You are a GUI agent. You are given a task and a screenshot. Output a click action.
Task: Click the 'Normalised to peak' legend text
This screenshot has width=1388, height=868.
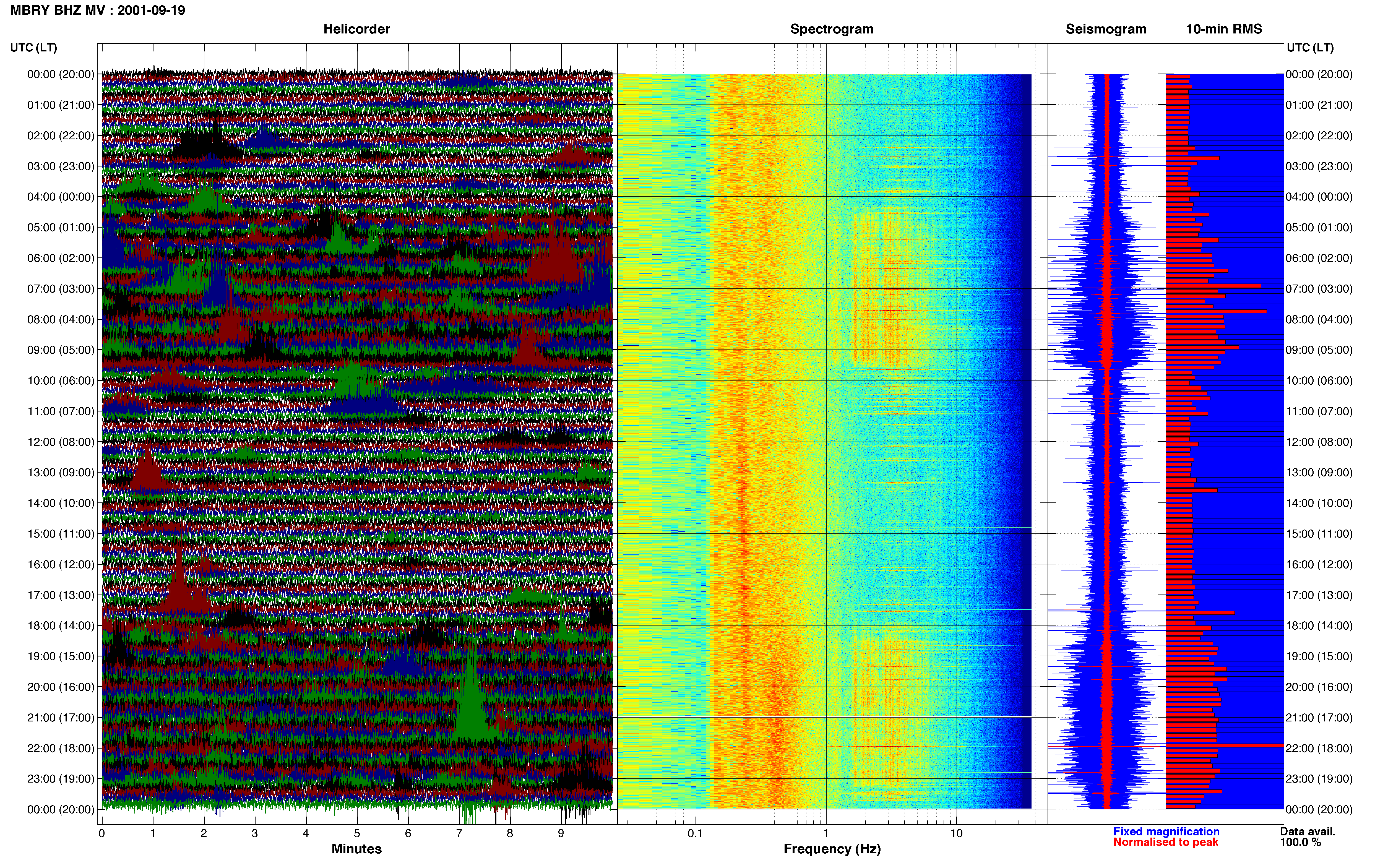(1165, 842)
